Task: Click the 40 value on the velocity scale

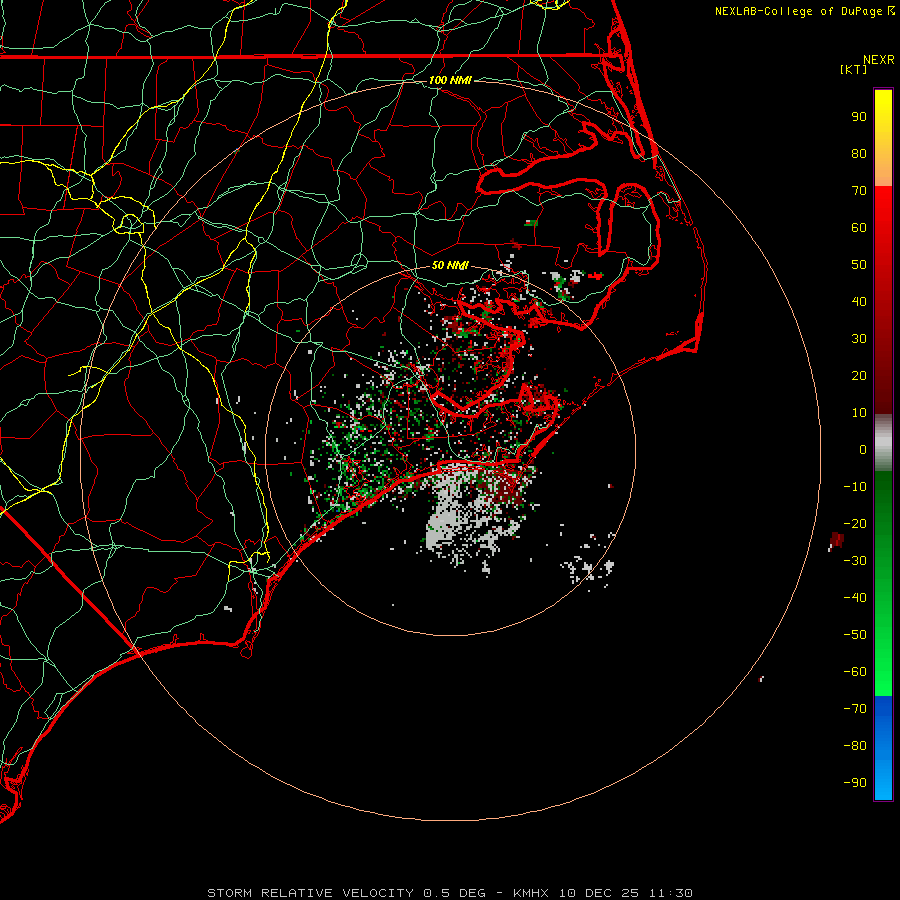Action: click(x=859, y=302)
